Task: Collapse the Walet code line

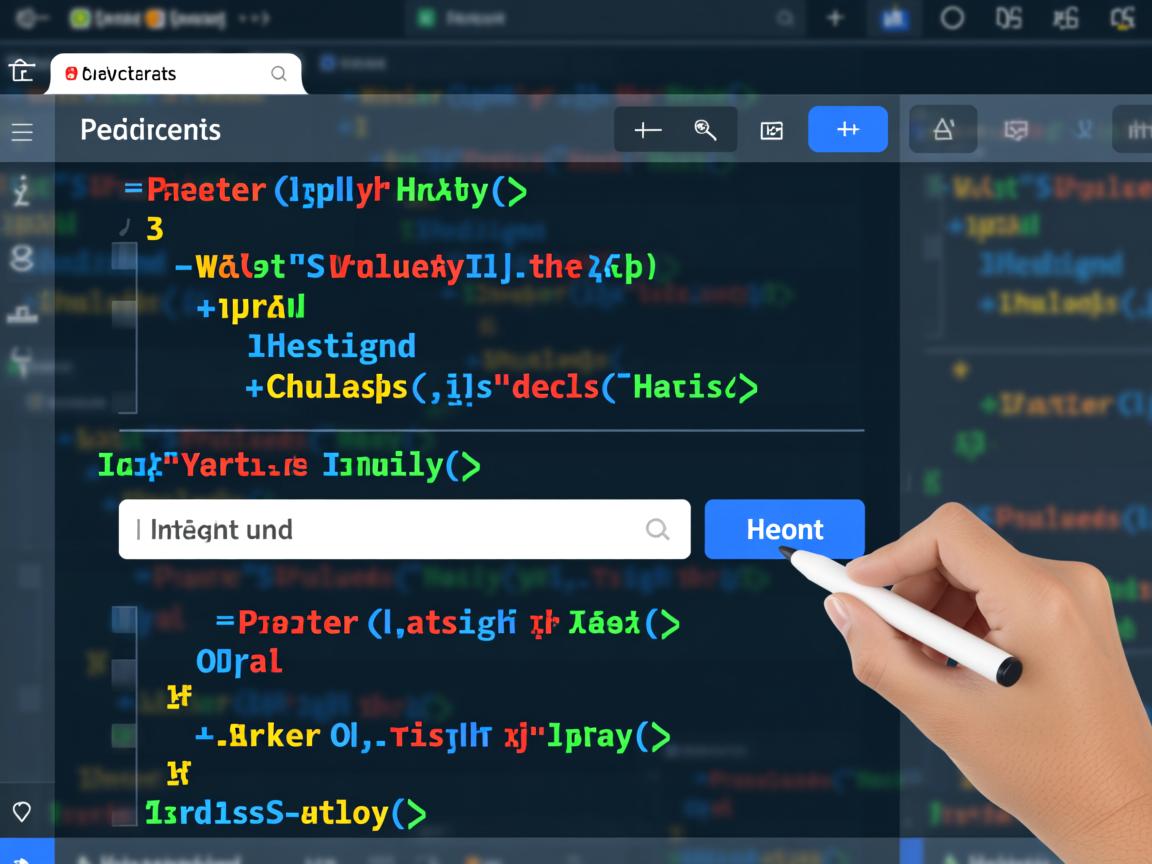Action: (x=183, y=266)
